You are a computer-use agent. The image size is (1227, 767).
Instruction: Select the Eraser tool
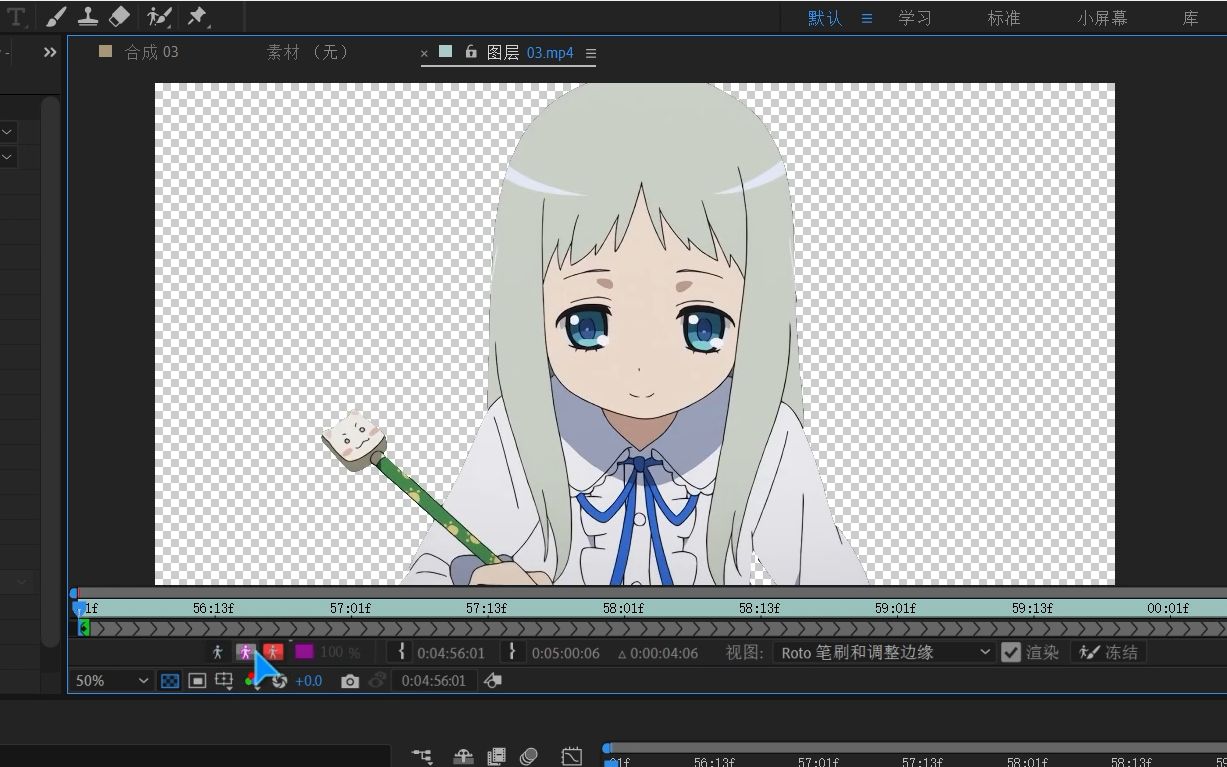pos(119,17)
